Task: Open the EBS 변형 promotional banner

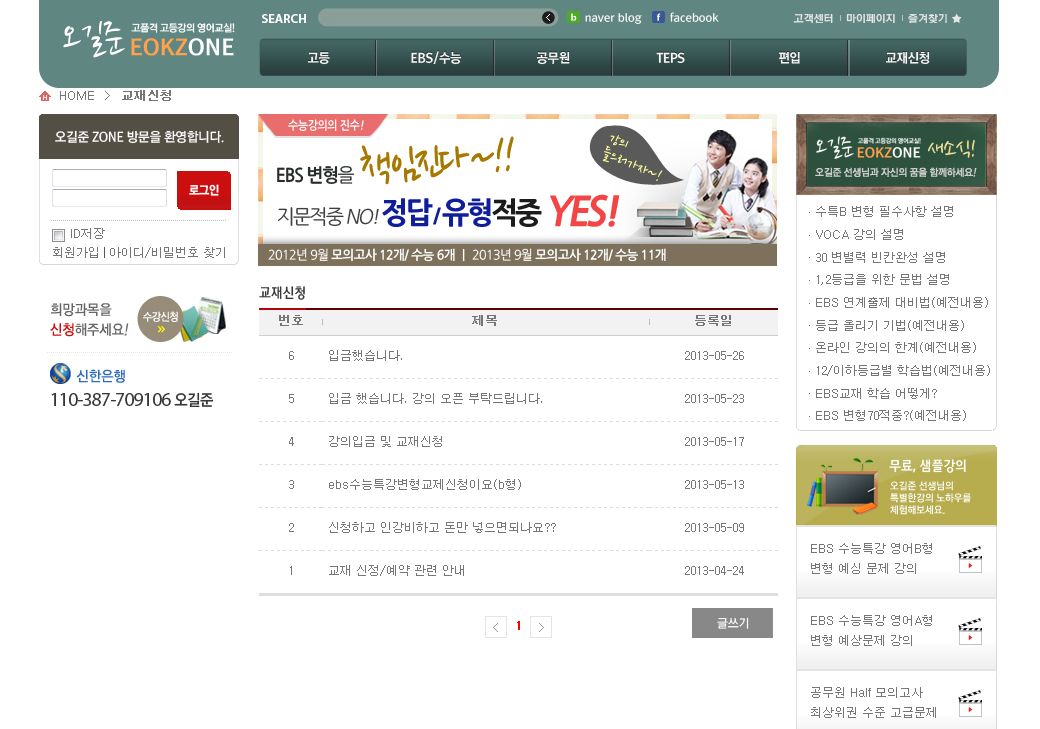Action: (x=517, y=190)
